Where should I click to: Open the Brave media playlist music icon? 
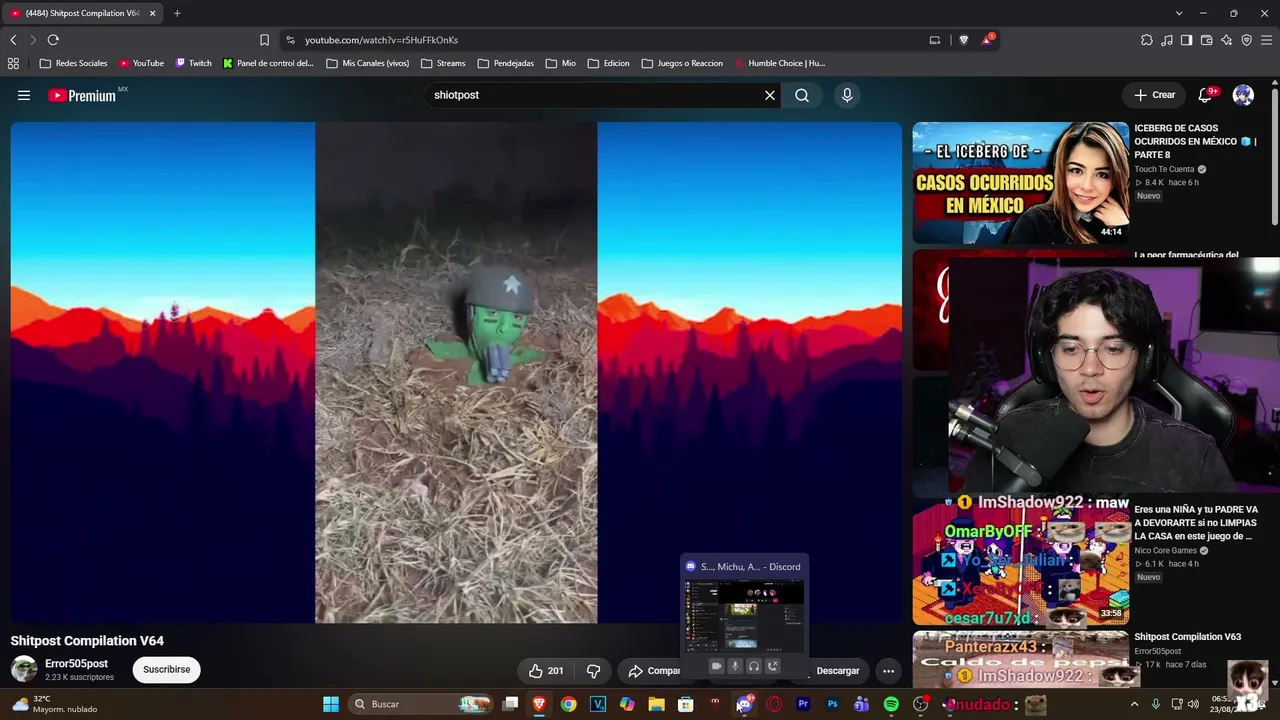(1166, 40)
